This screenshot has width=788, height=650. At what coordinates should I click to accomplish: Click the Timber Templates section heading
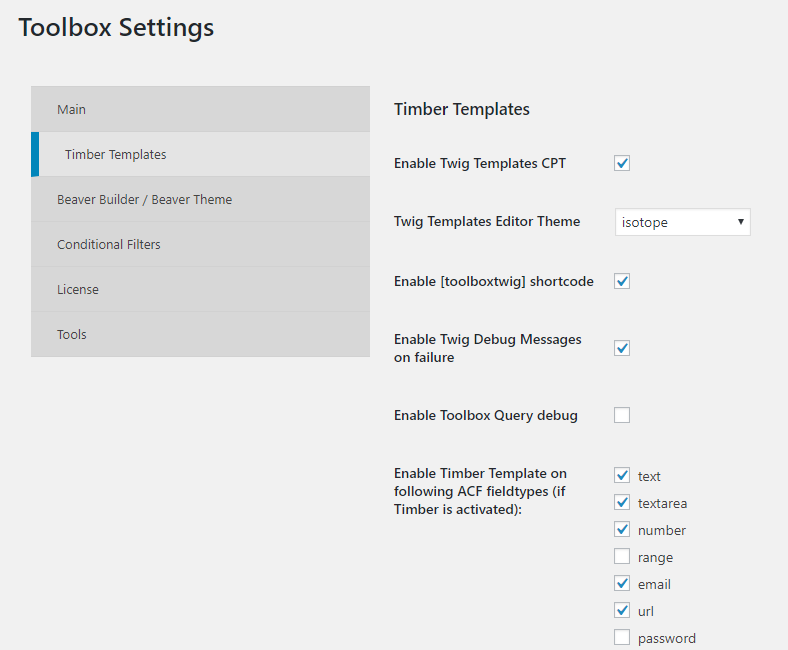[x=461, y=109]
